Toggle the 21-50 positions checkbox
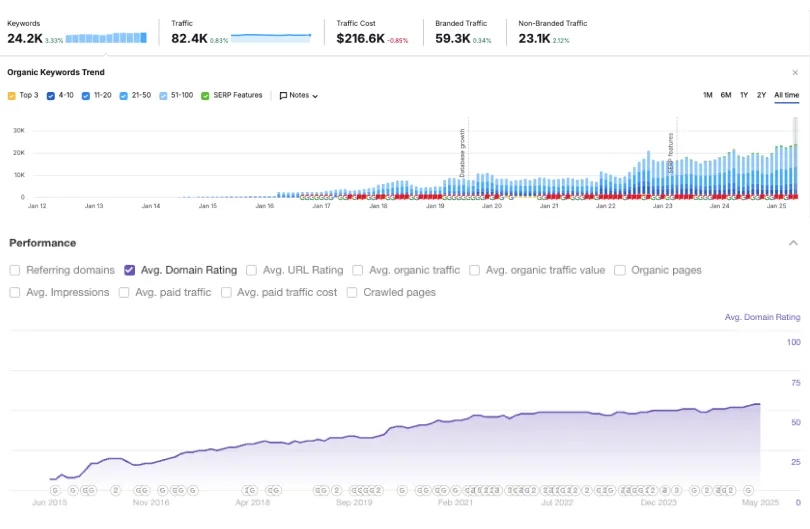 coord(123,96)
